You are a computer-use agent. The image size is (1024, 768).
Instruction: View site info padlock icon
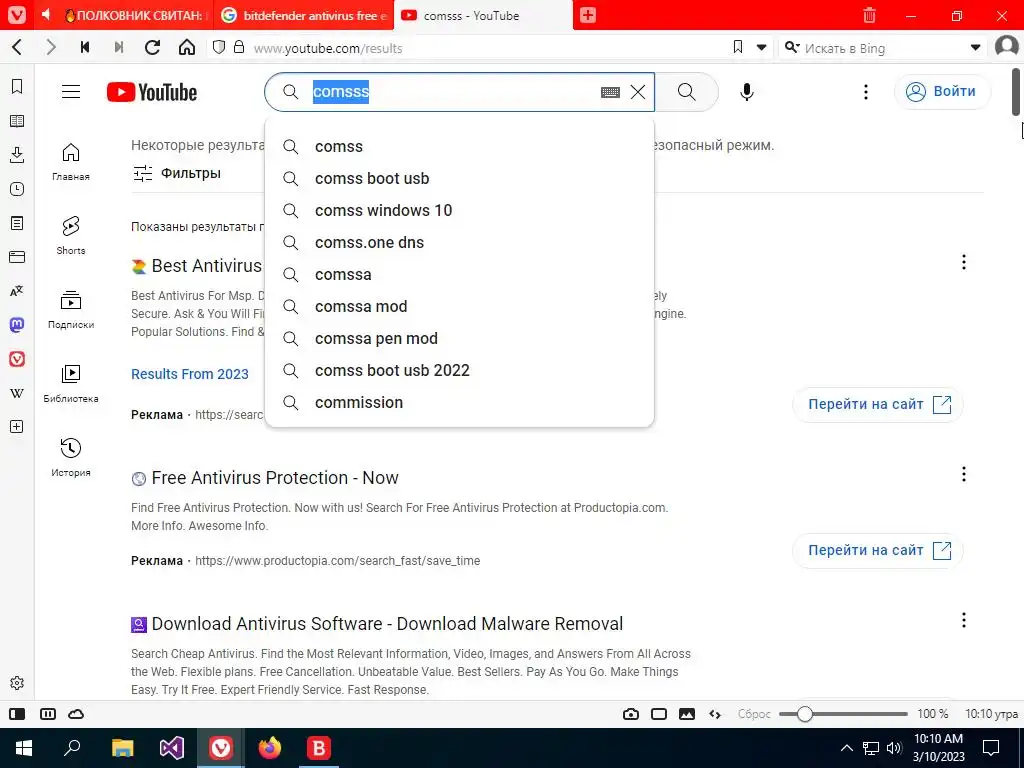[x=239, y=48]
